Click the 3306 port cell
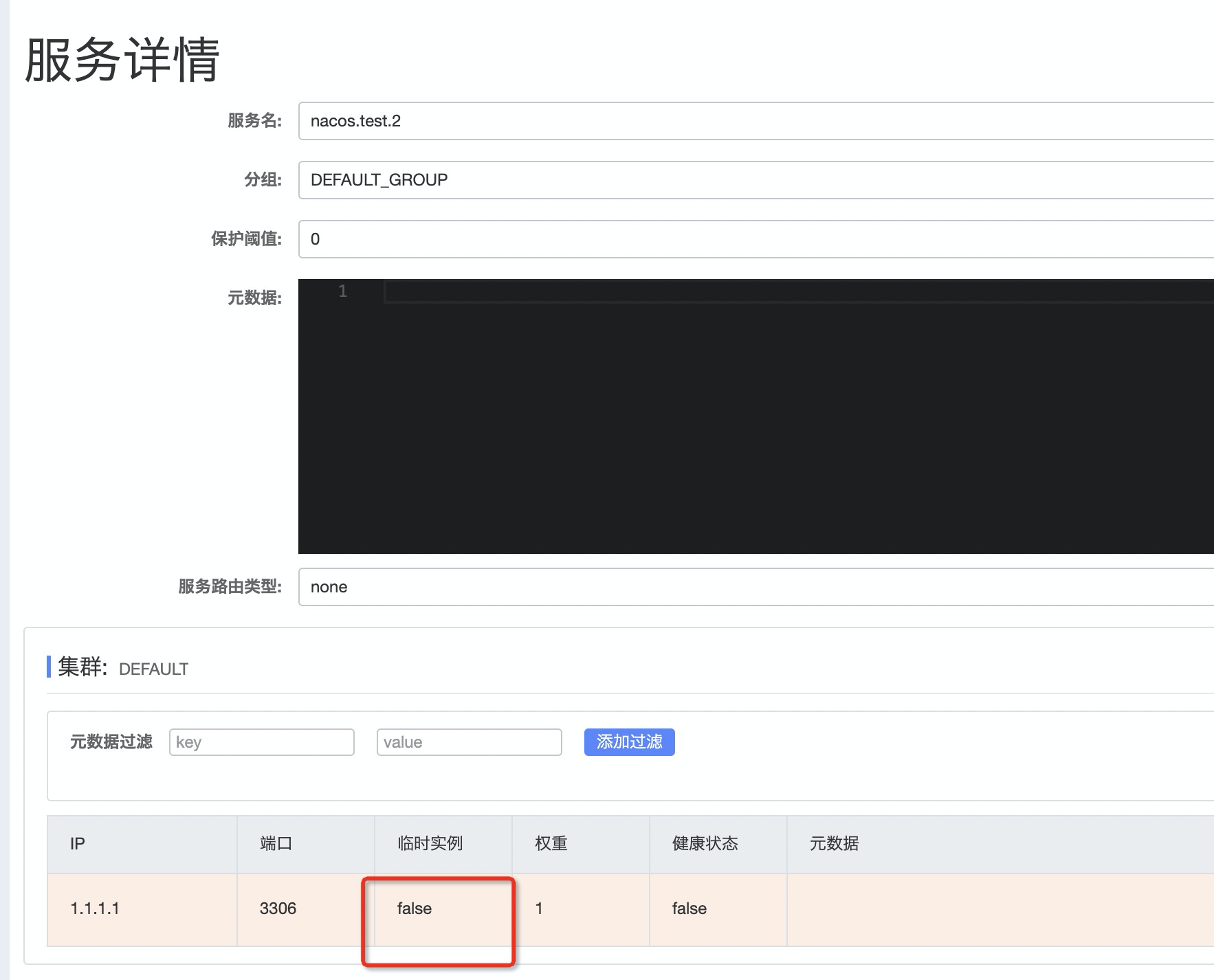This screenshot has height=980, width=1214. [278, 909]
